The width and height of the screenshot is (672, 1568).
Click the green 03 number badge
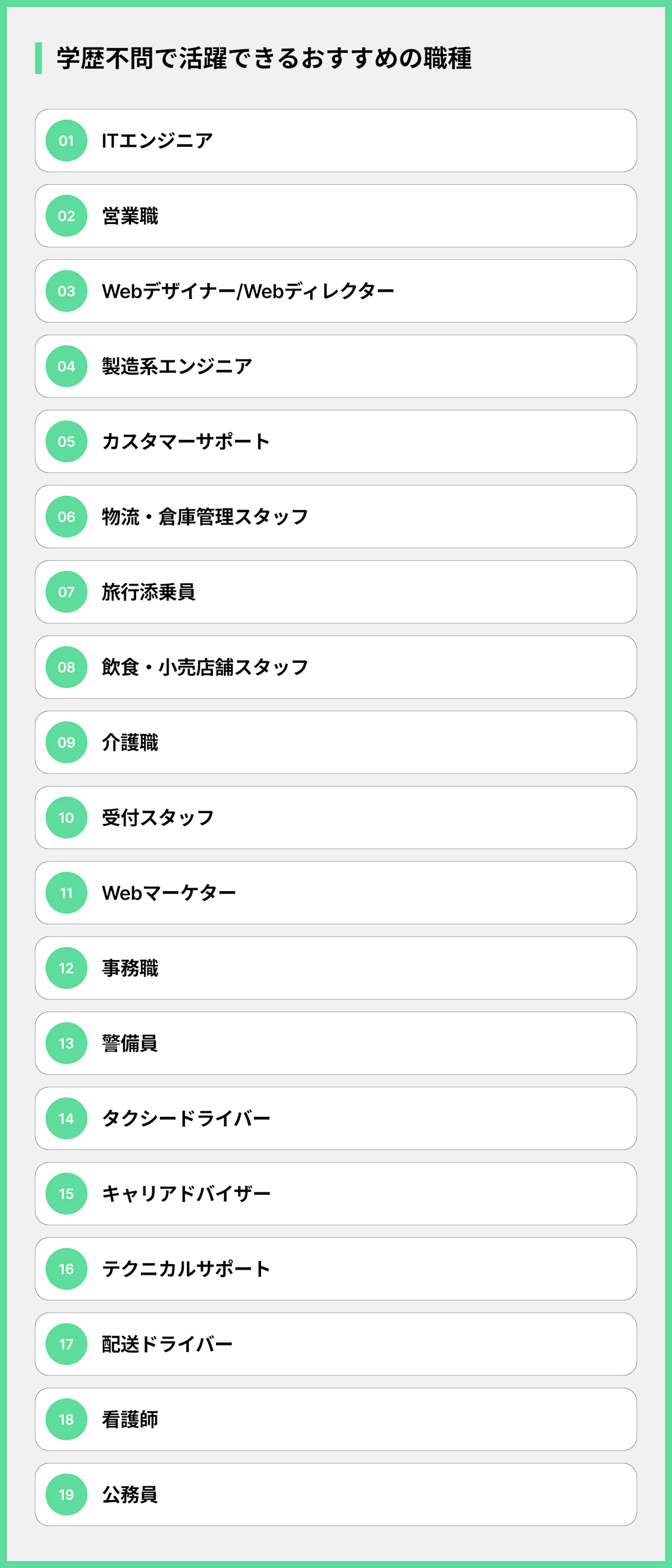[66, 291]
